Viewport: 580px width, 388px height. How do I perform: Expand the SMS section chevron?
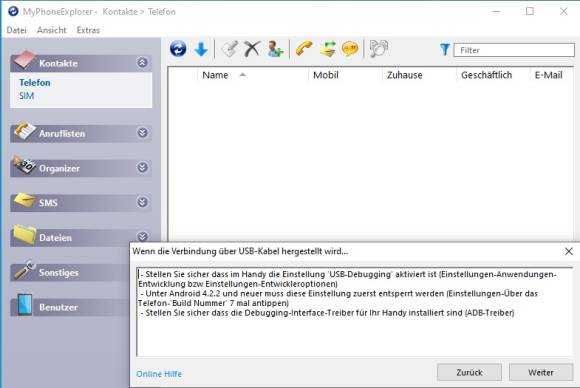pos(142,202)
